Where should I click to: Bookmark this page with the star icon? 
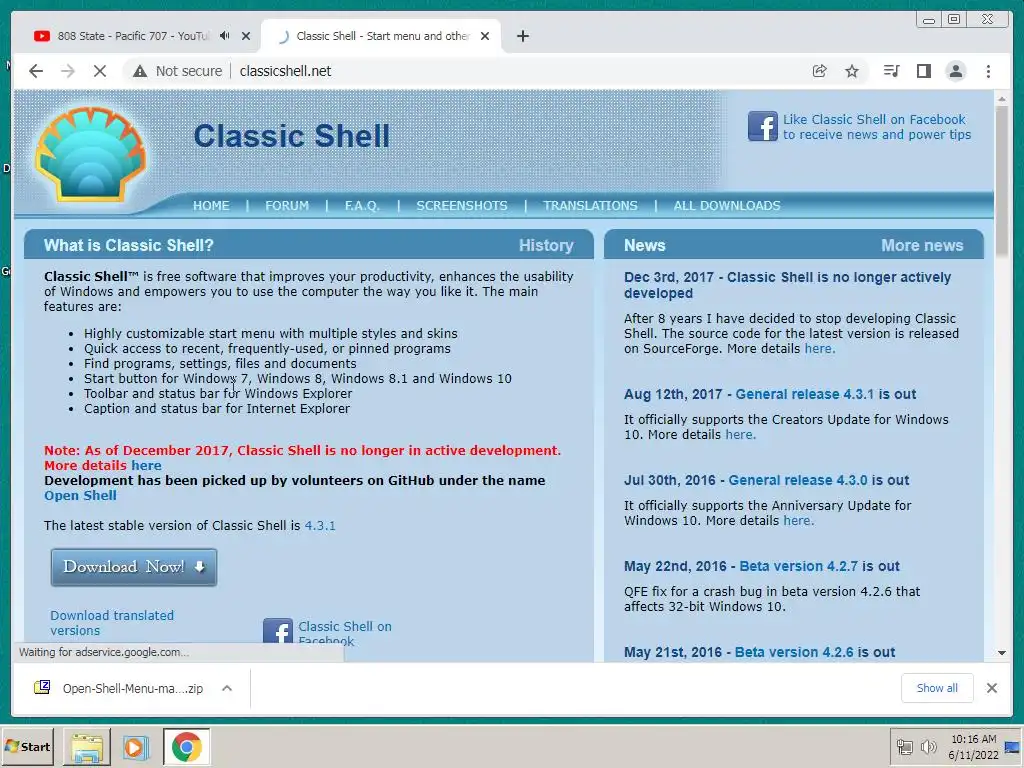tap(852, 71)
